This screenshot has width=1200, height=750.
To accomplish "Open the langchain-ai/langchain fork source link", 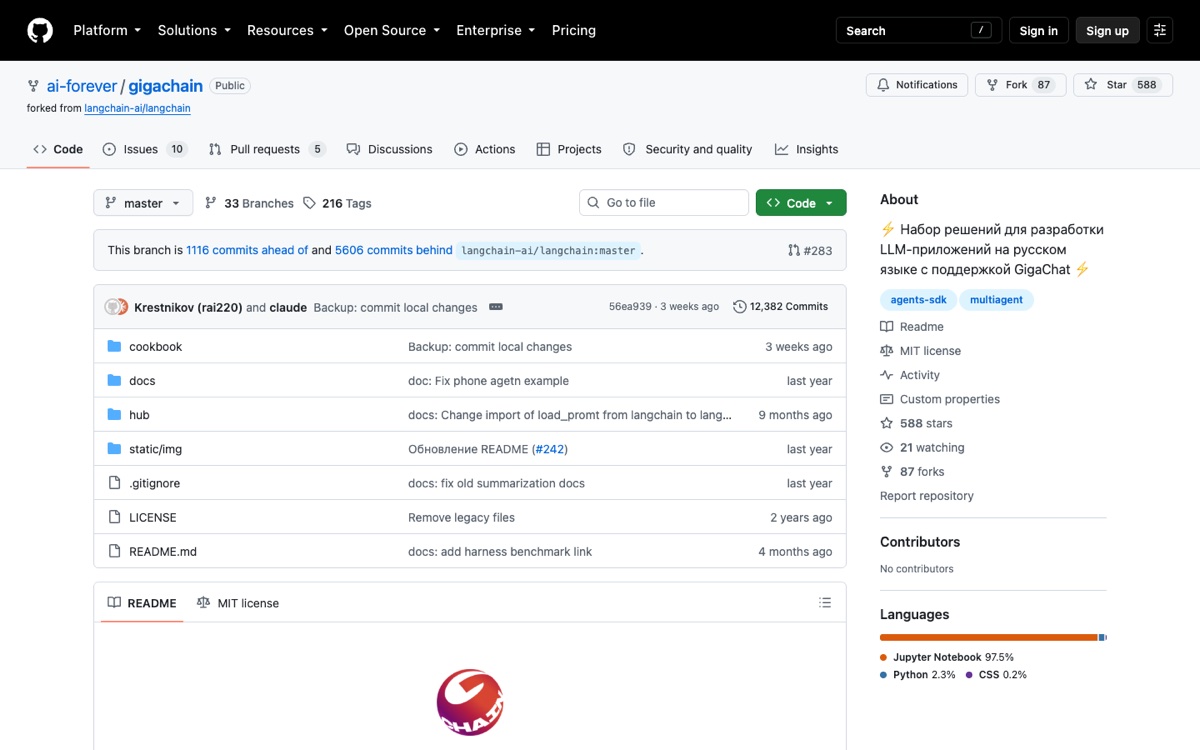I will coord(138,108).
